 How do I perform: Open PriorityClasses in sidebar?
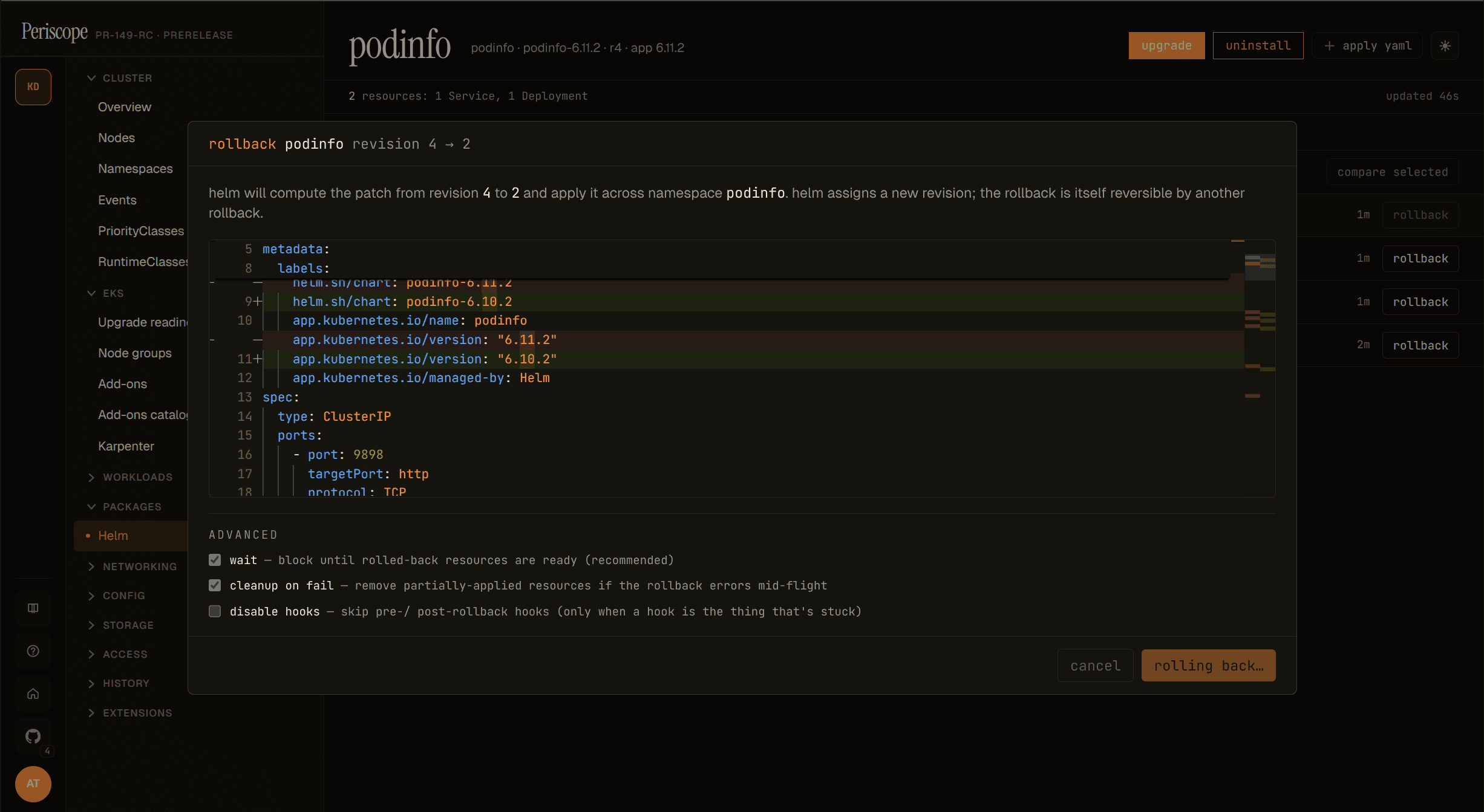tap(141, 231)
